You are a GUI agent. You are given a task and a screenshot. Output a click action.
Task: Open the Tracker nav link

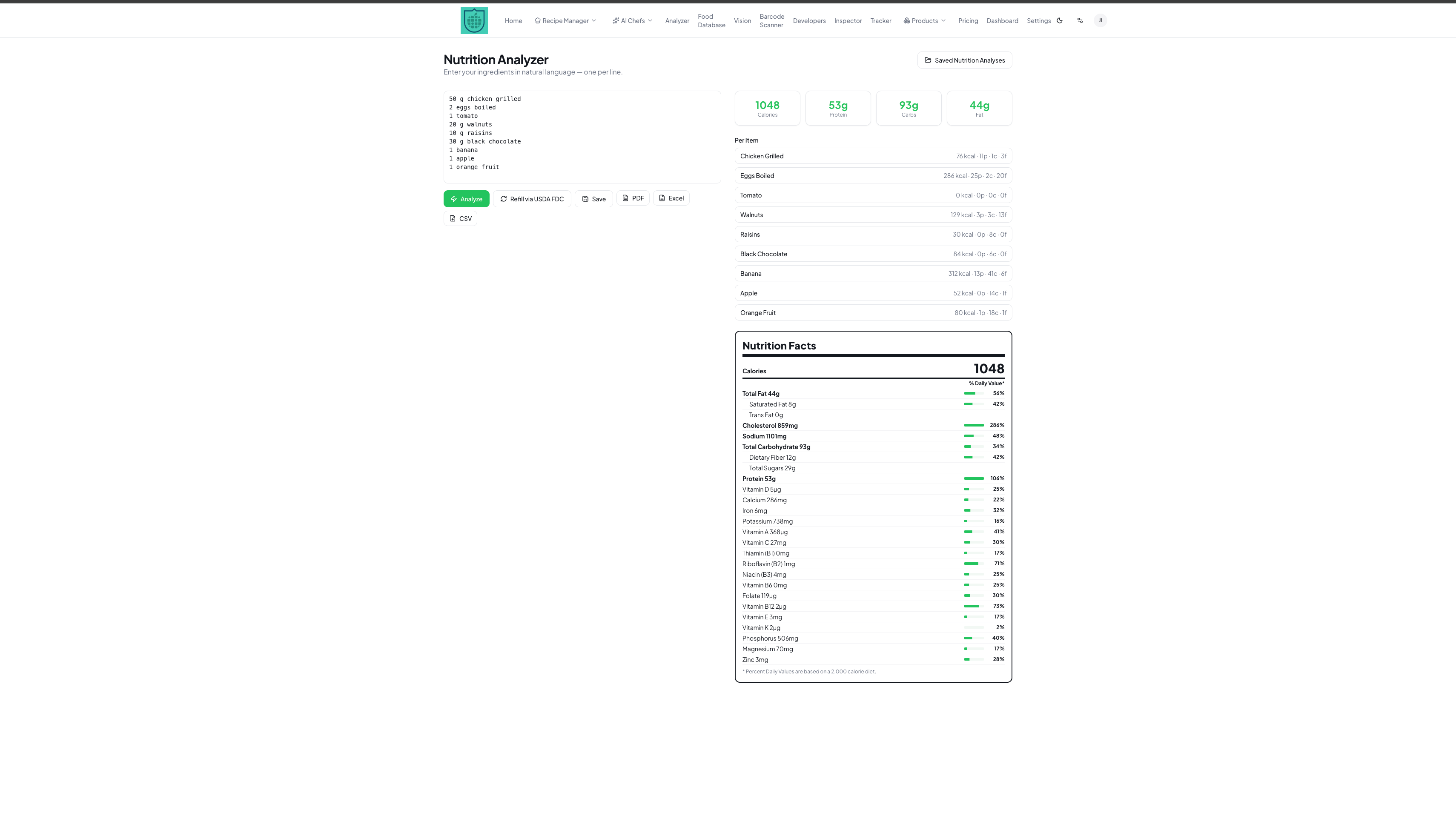click(x=880, y=21)
